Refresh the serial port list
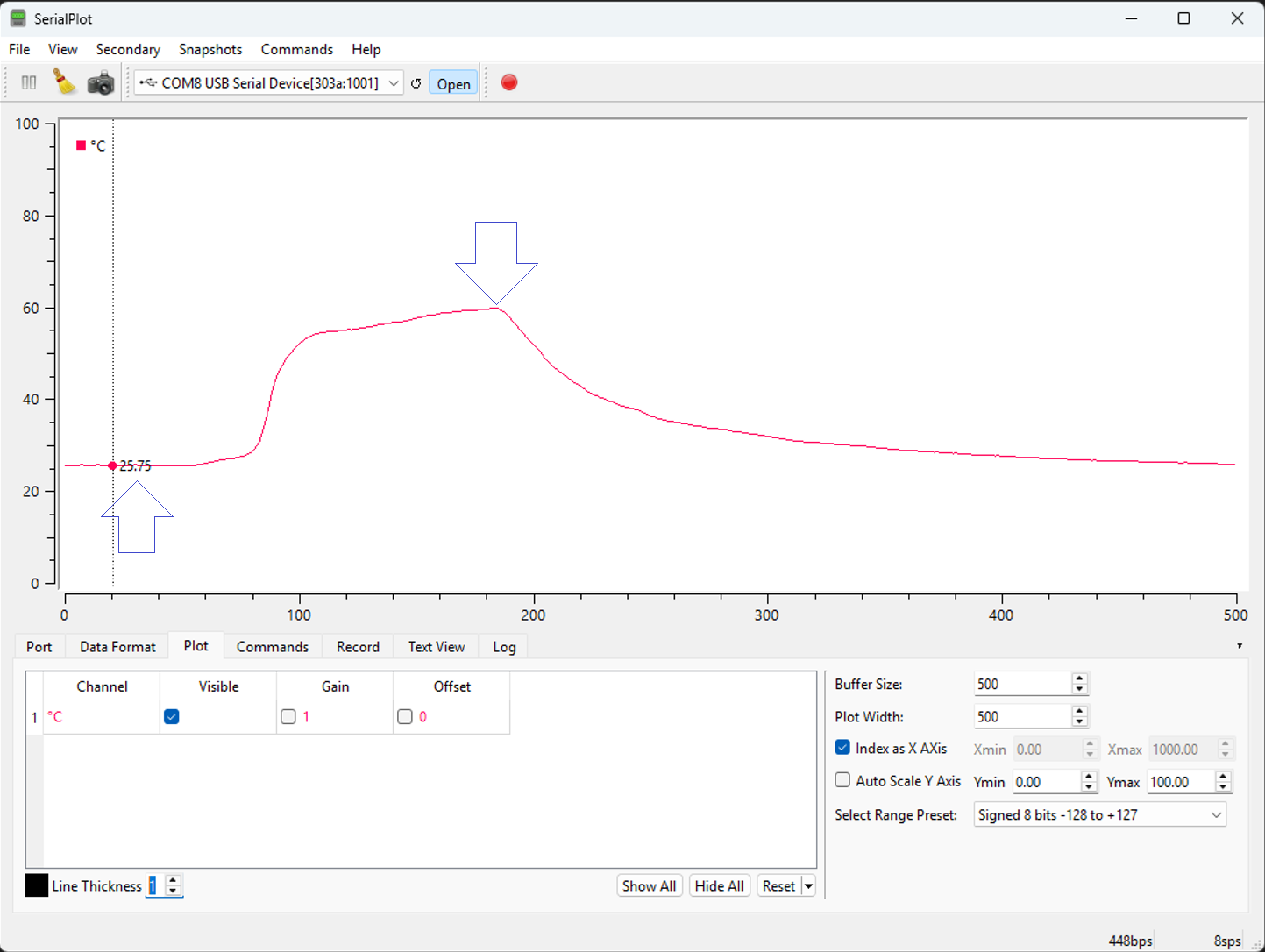The width and height of the screenshot is (1265, 952). coord(415,82)
